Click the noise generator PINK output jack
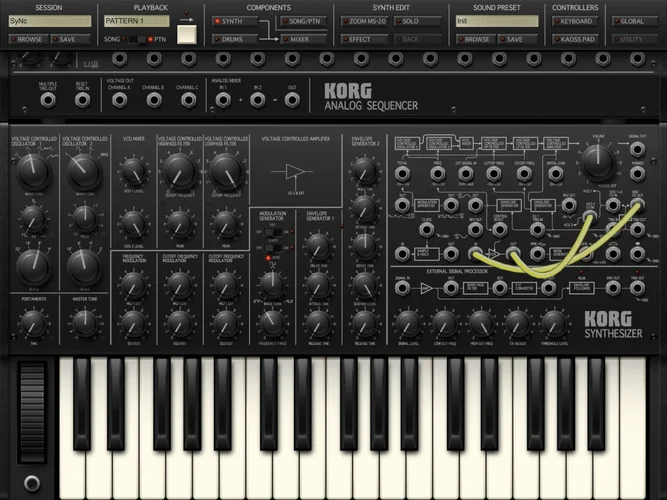Image resolution: width=667 pixels, height=500 pixels. pyautogui.click(x=537, y=254)
